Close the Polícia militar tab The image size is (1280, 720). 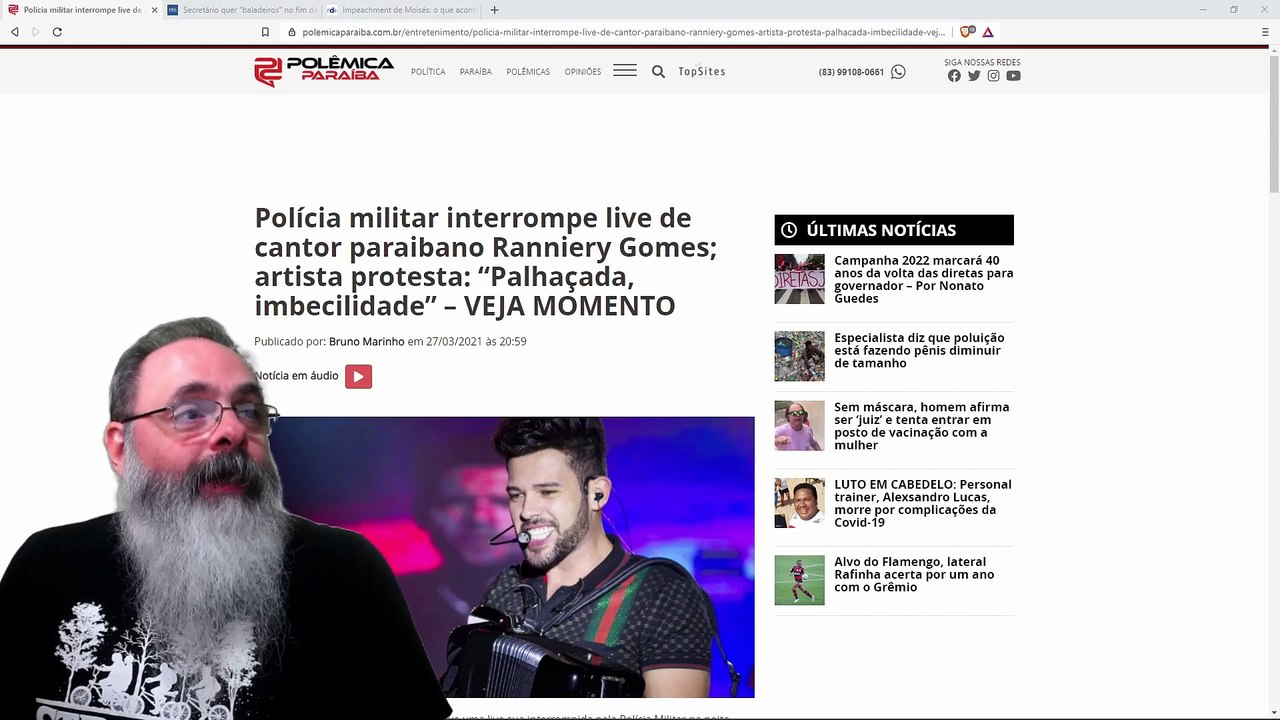pos(154,10)
